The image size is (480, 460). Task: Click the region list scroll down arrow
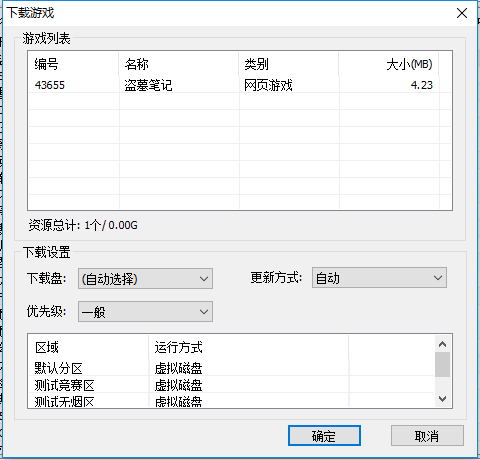click(x=443, y=399)
